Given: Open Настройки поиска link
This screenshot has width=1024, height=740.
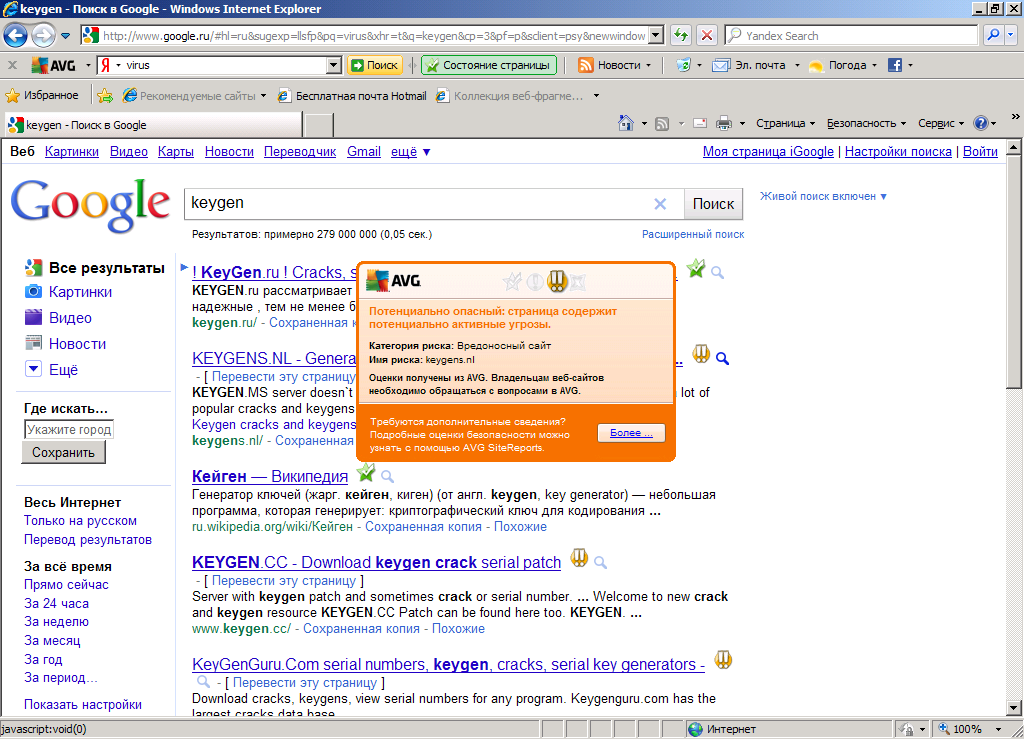Looking at the screenshot, I should pyautogui.click(x=898, y=152).
